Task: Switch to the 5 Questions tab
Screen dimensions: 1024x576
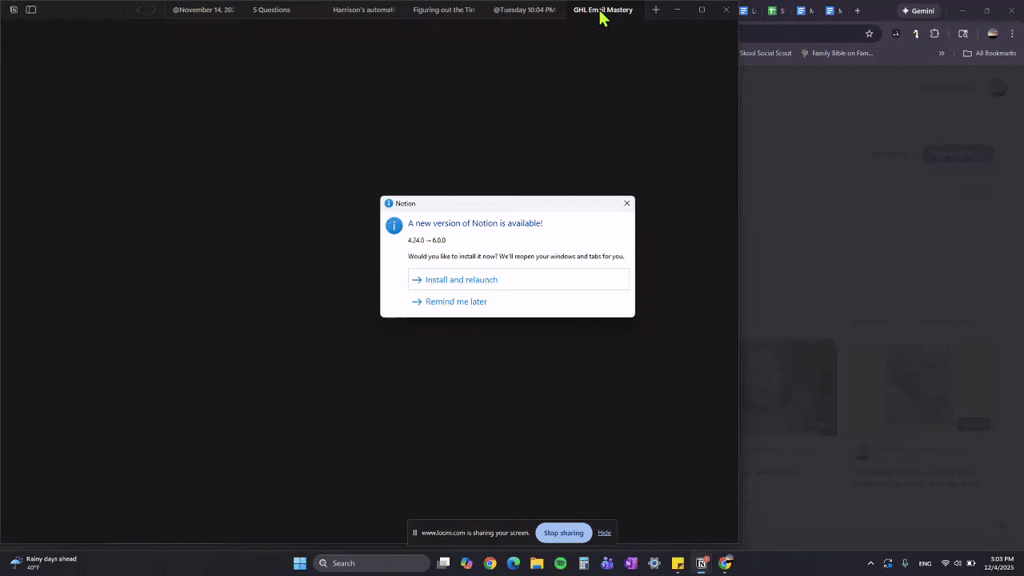Action: (272, 10)
